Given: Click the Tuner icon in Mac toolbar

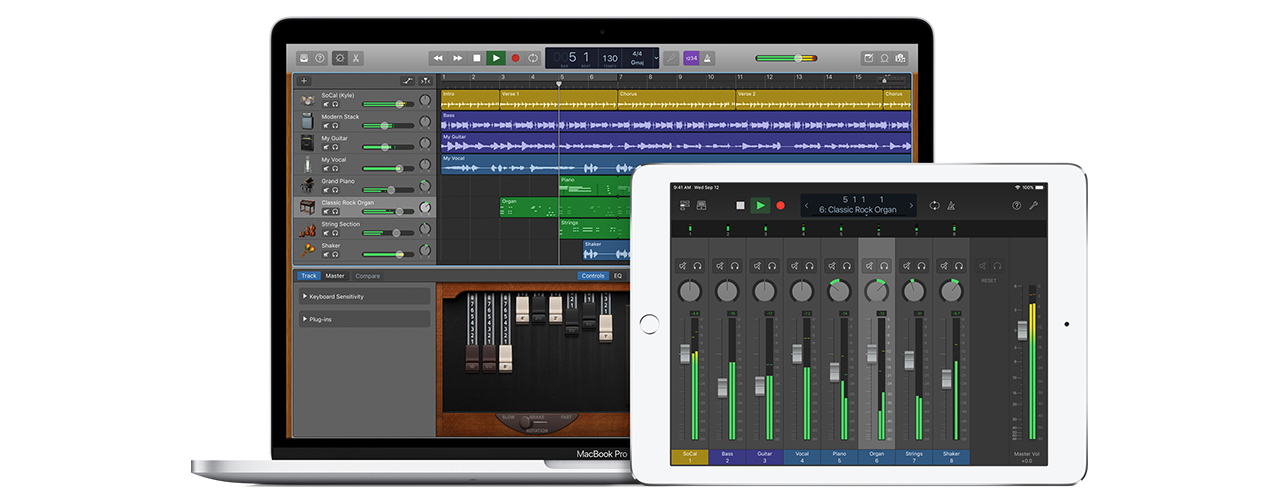Looking at the screenshot, I should pyautogui.click(x=672, y=58).
